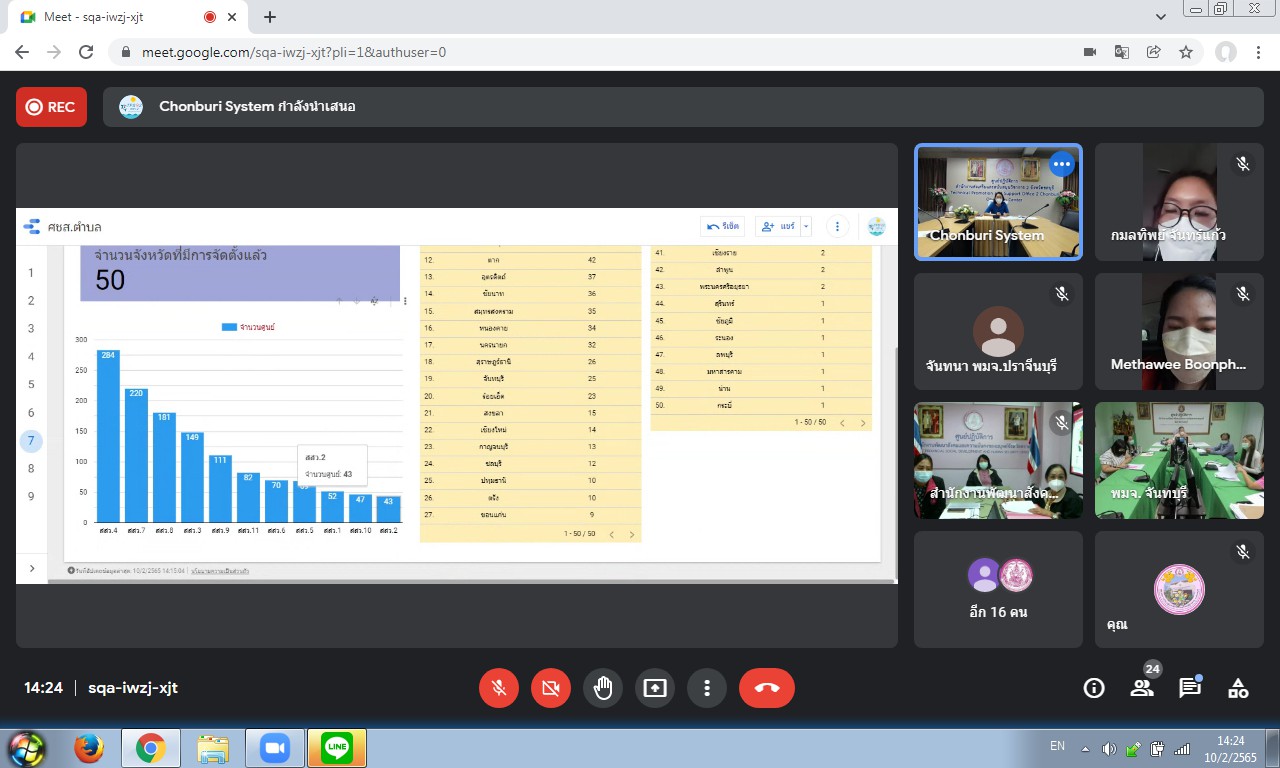This screenshot has width=1280, height=768.
Task: Open LINE app from the taskbar
Action: pos(337,748)
